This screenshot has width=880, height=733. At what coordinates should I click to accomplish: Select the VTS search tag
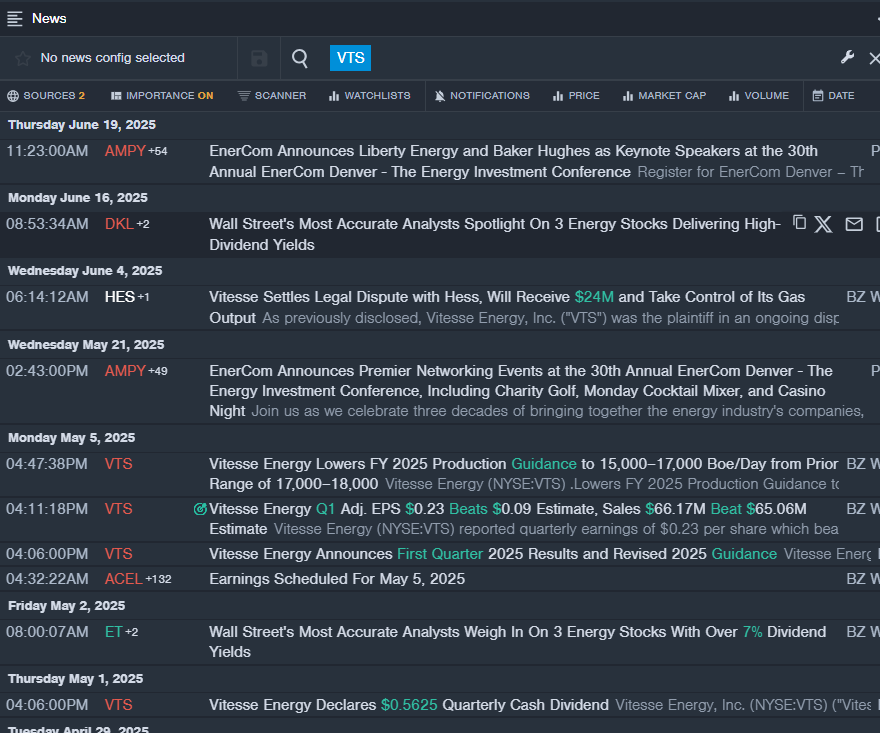pyautogui.click(x=350, y=58)
